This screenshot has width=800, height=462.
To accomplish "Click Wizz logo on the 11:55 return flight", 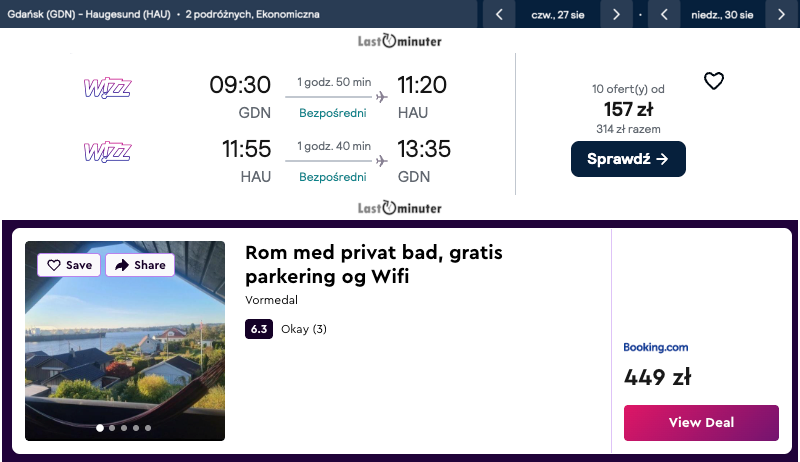I will pos(107,152).
